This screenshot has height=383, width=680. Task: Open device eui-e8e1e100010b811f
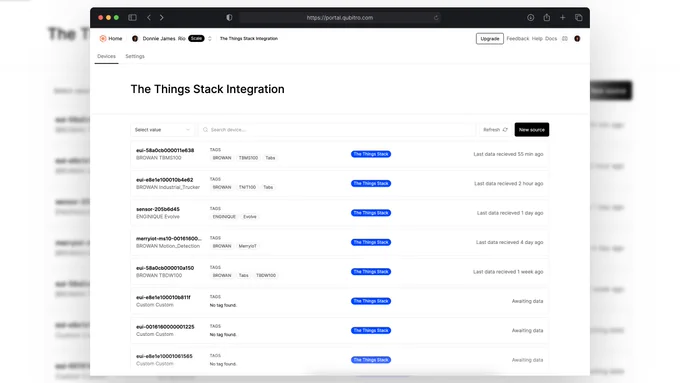point(340,301)
